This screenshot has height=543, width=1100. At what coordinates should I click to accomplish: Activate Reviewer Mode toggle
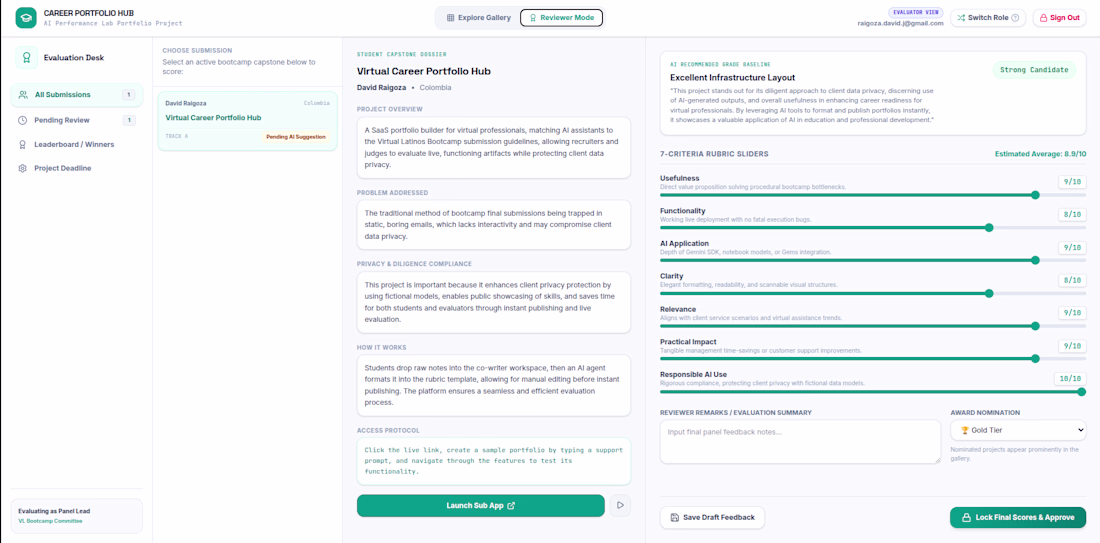561,18
